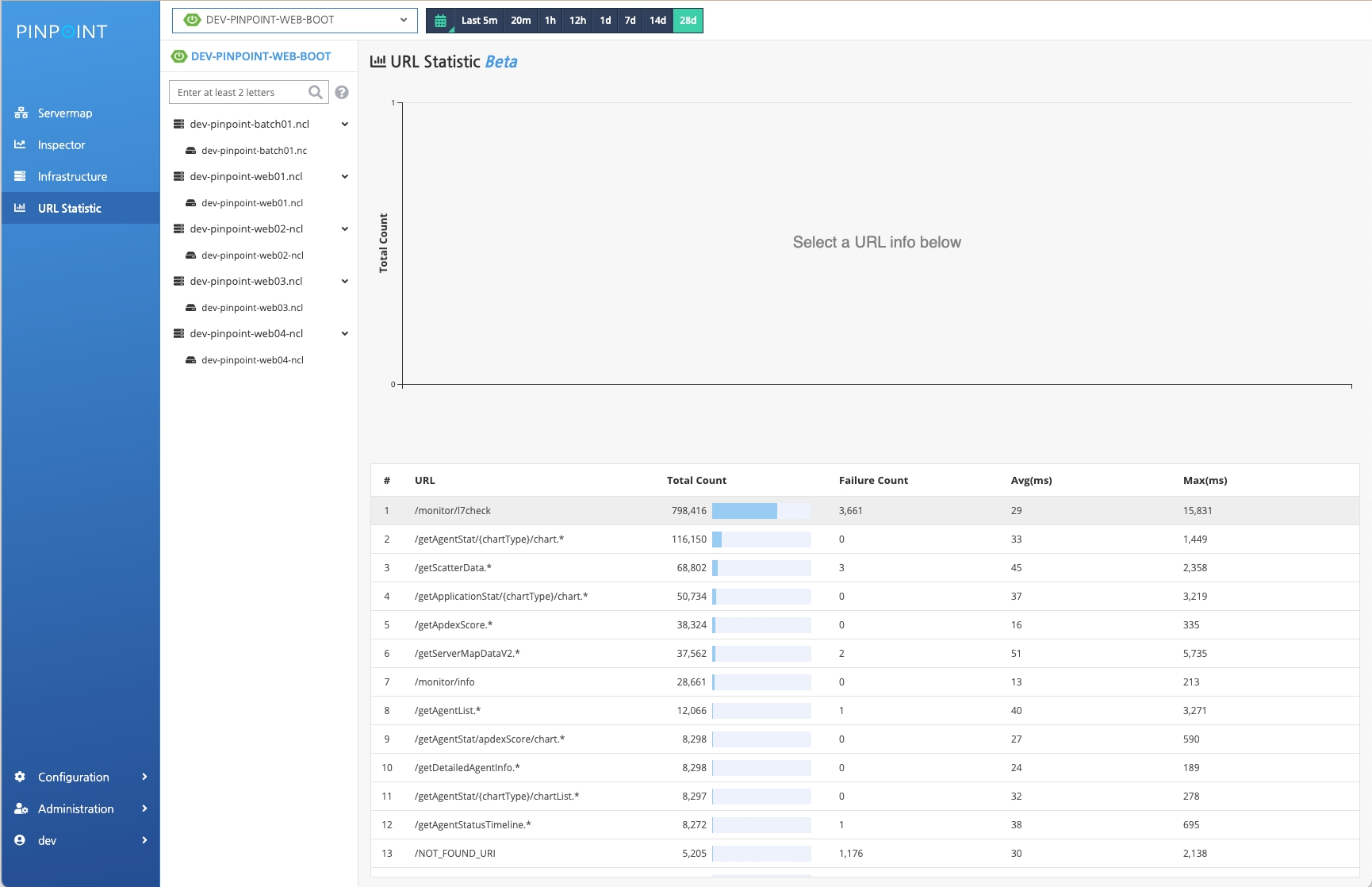Viewport: 1372px width, 887px height.
Task: Click the Servermap sidebar icon
Action: pyautogui.click(x=21, y=113)
